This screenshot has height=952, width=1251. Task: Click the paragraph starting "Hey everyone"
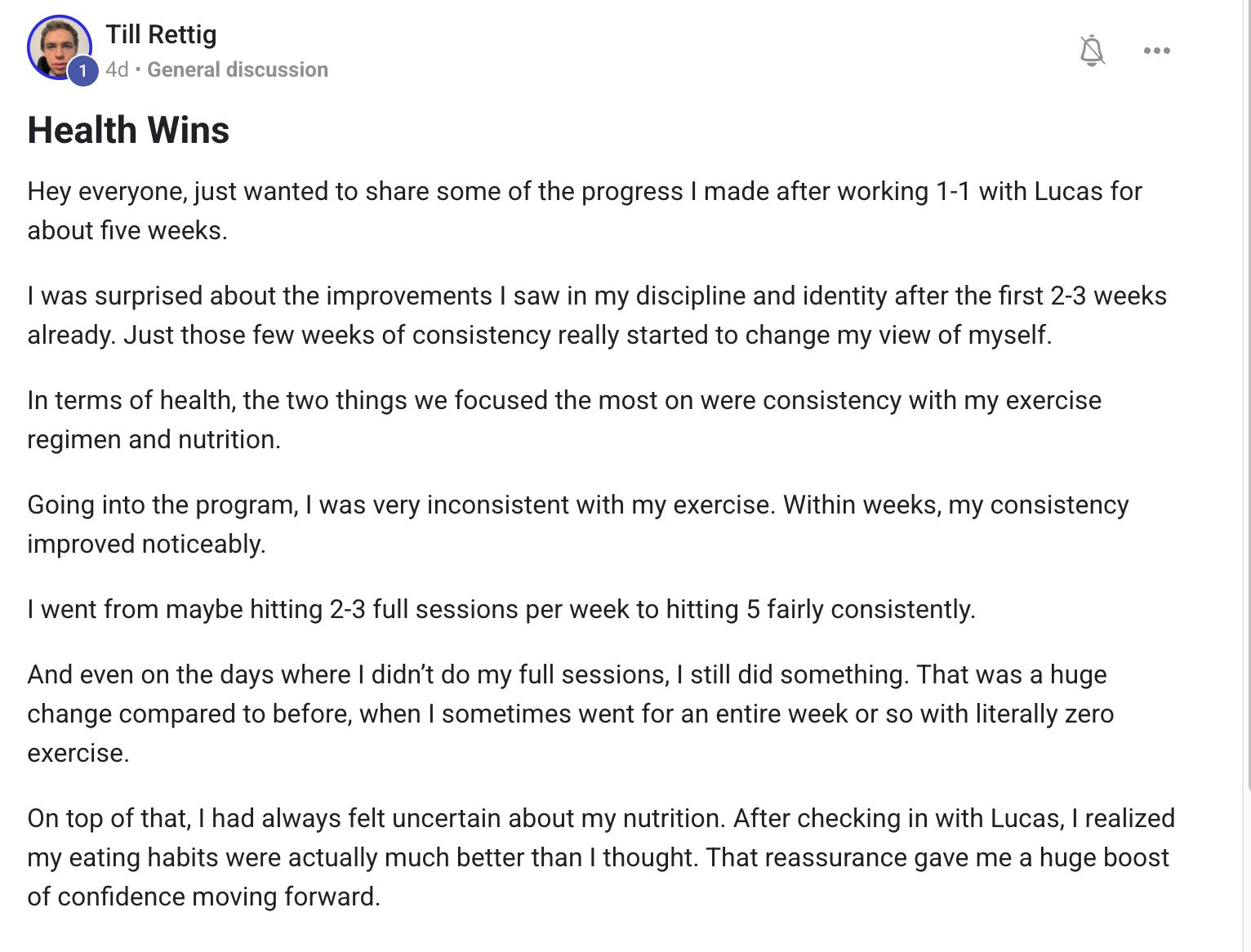[x=584, y=191]
